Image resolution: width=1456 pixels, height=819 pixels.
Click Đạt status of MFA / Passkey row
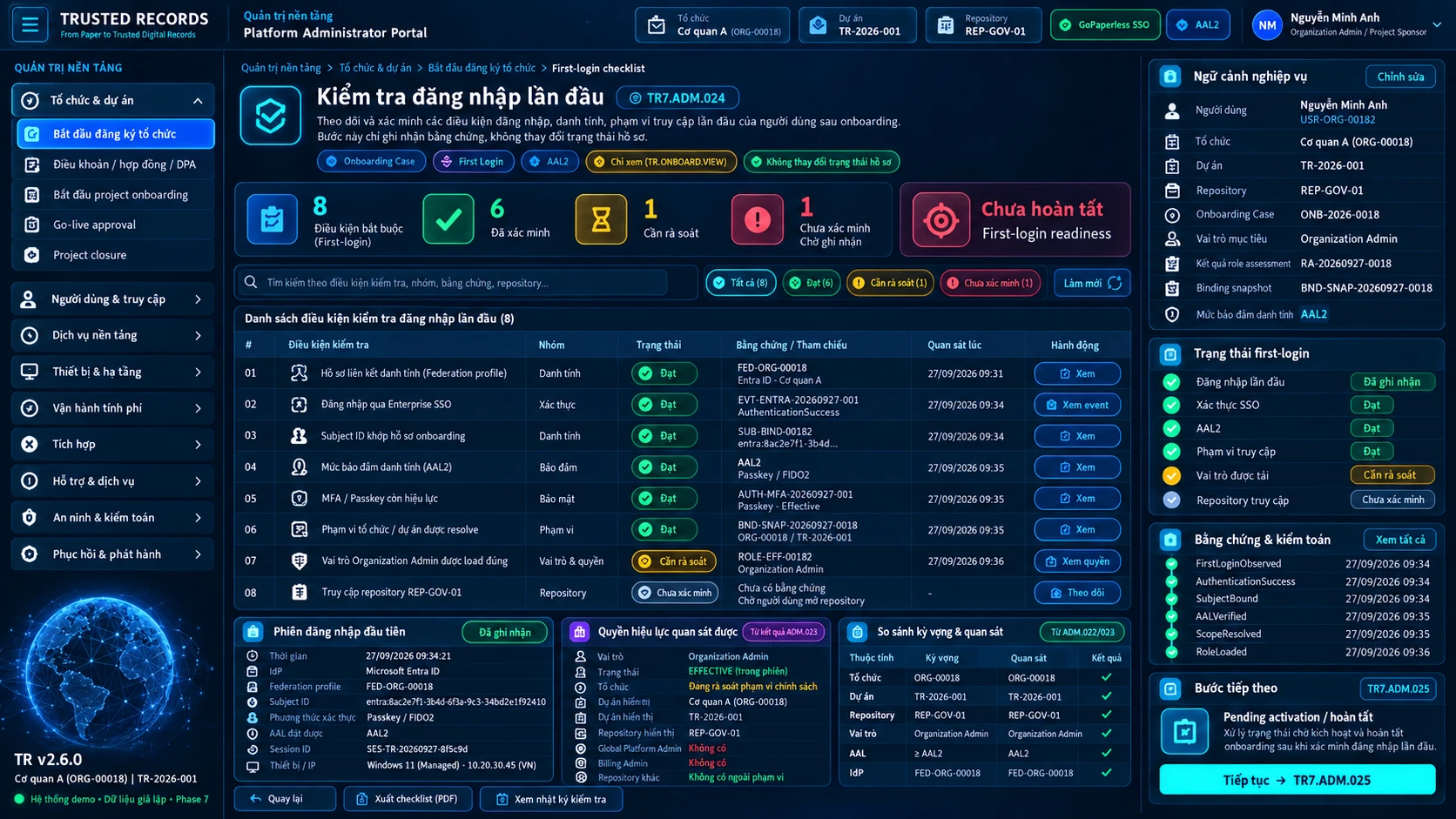click(664, 500)
